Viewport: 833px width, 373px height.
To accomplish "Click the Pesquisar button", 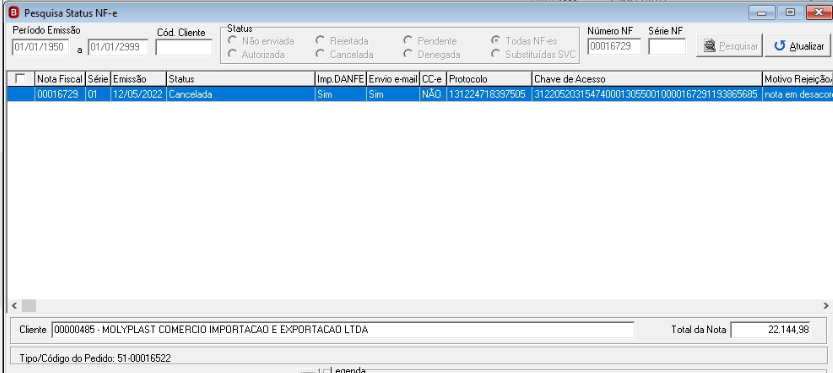I will coord(729,46).
